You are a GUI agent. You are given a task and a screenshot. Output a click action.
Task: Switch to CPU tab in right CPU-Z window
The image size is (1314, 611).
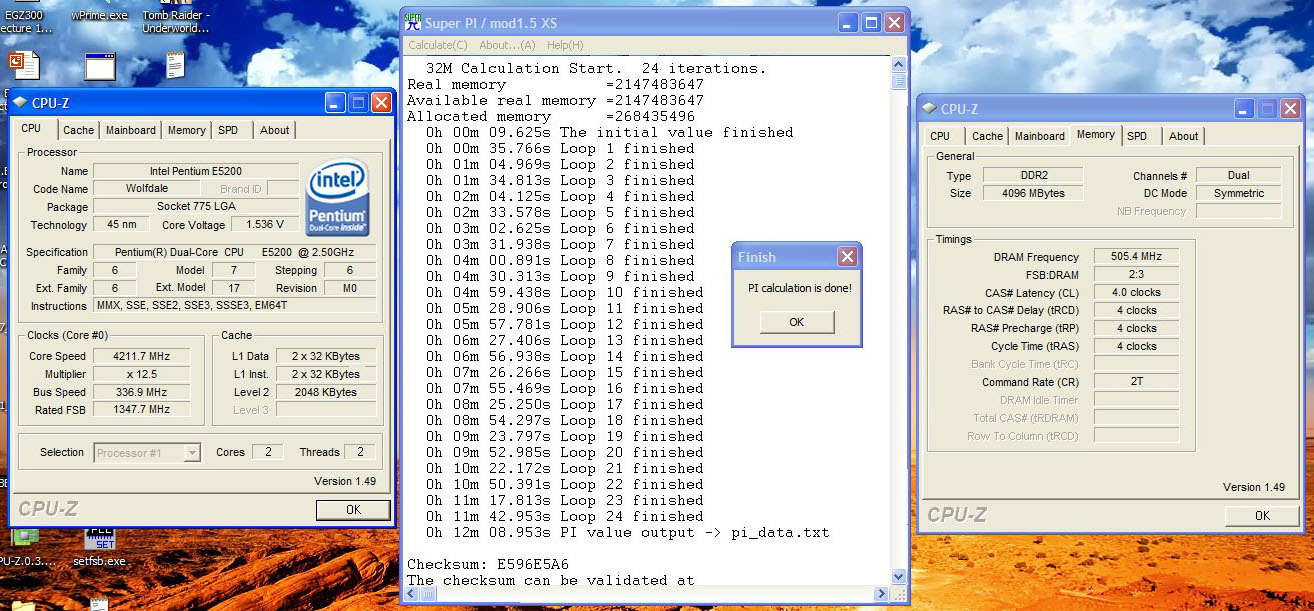(940, 136)
